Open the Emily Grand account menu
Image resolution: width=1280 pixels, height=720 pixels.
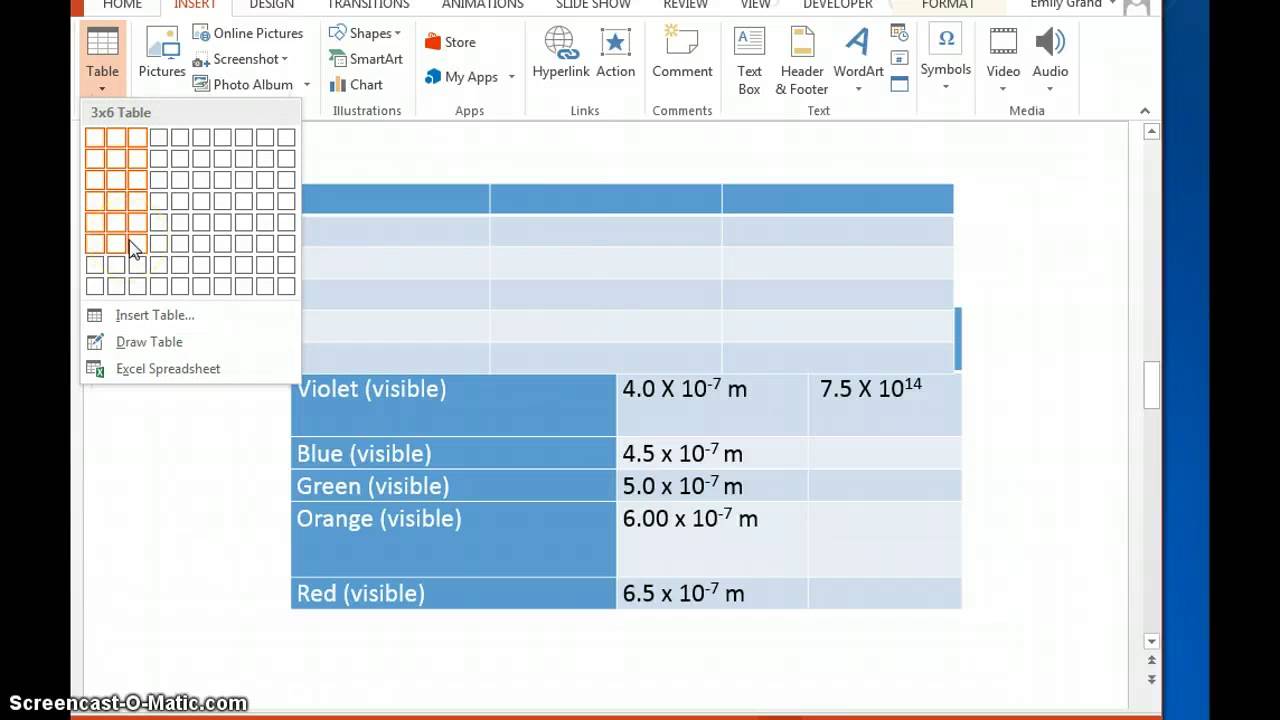[x=1075, y=5]
